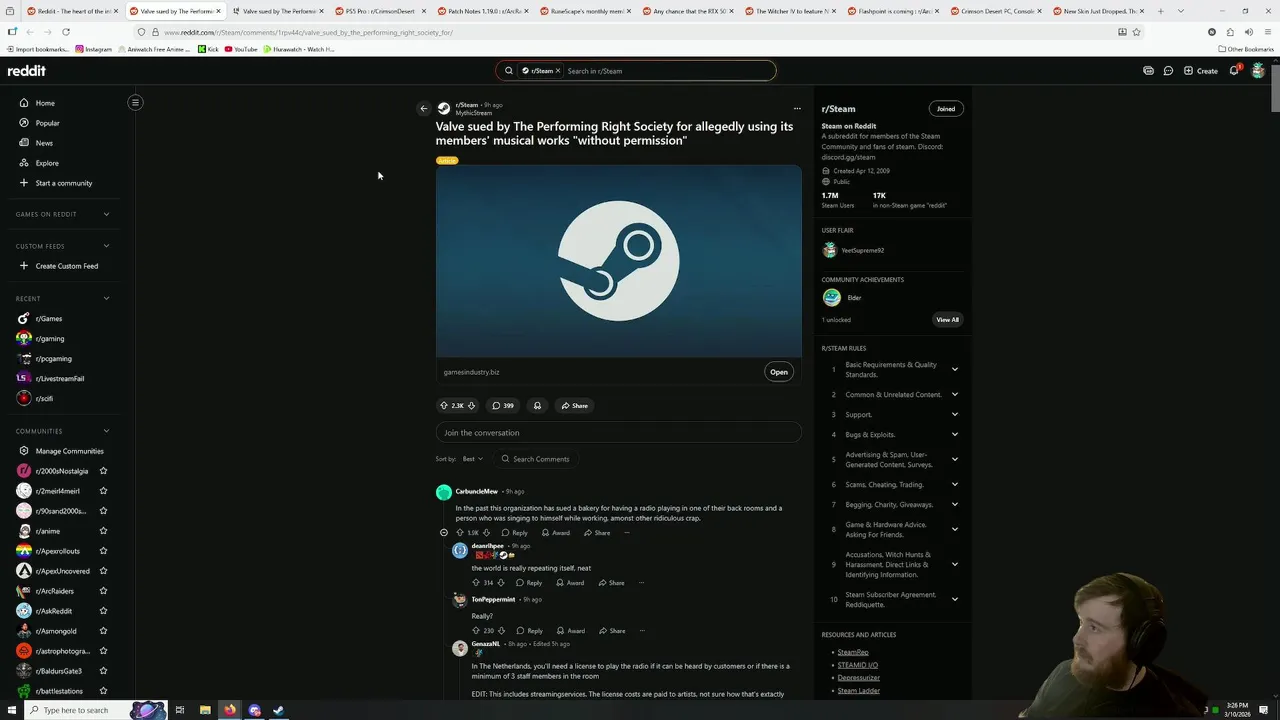Favorite r/AskReddit with star
The height and width of the screenshot is (720, 1280).
point(103,611)
